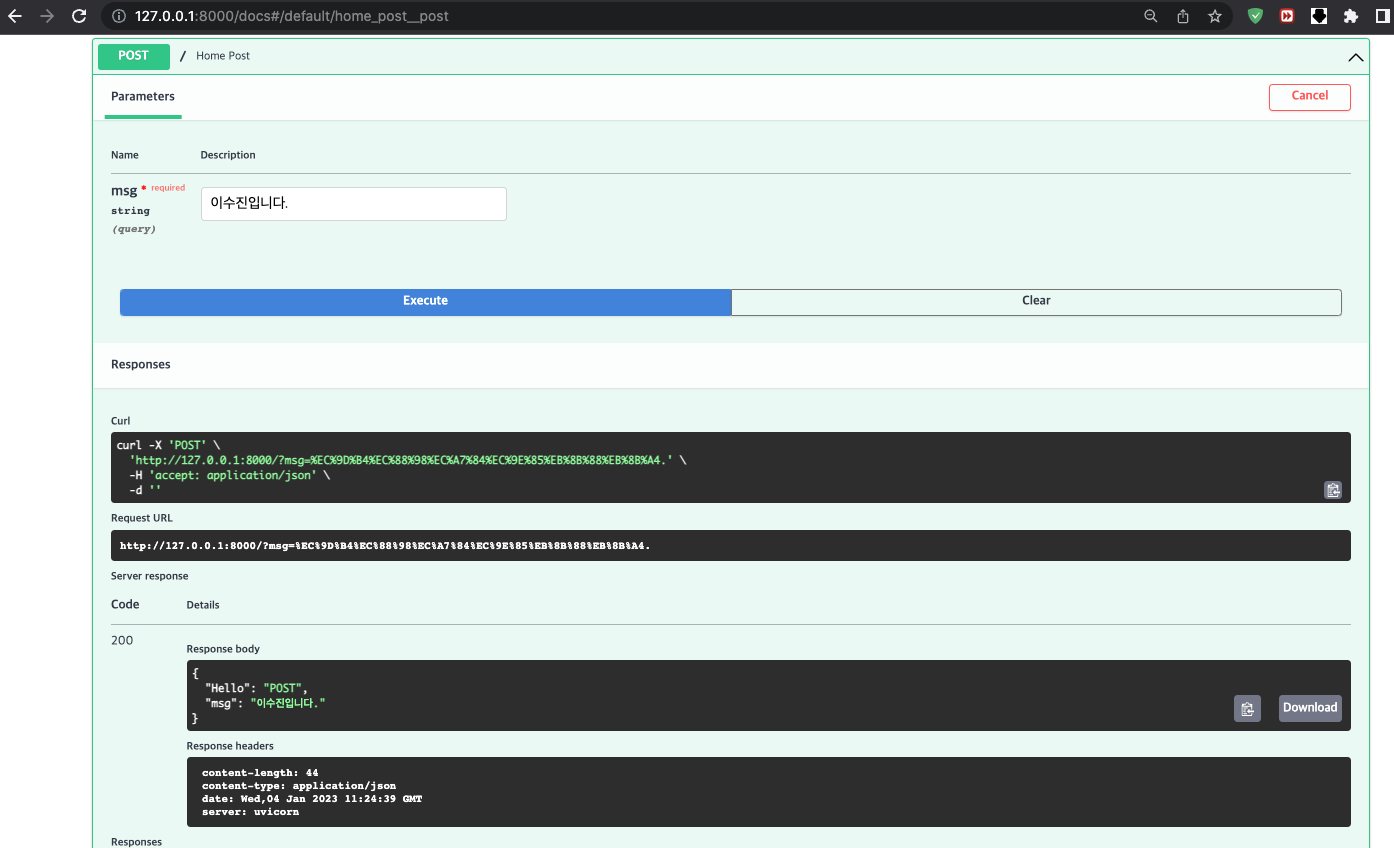Click the zoom magnifier icon in address bar

point(1151,16)
